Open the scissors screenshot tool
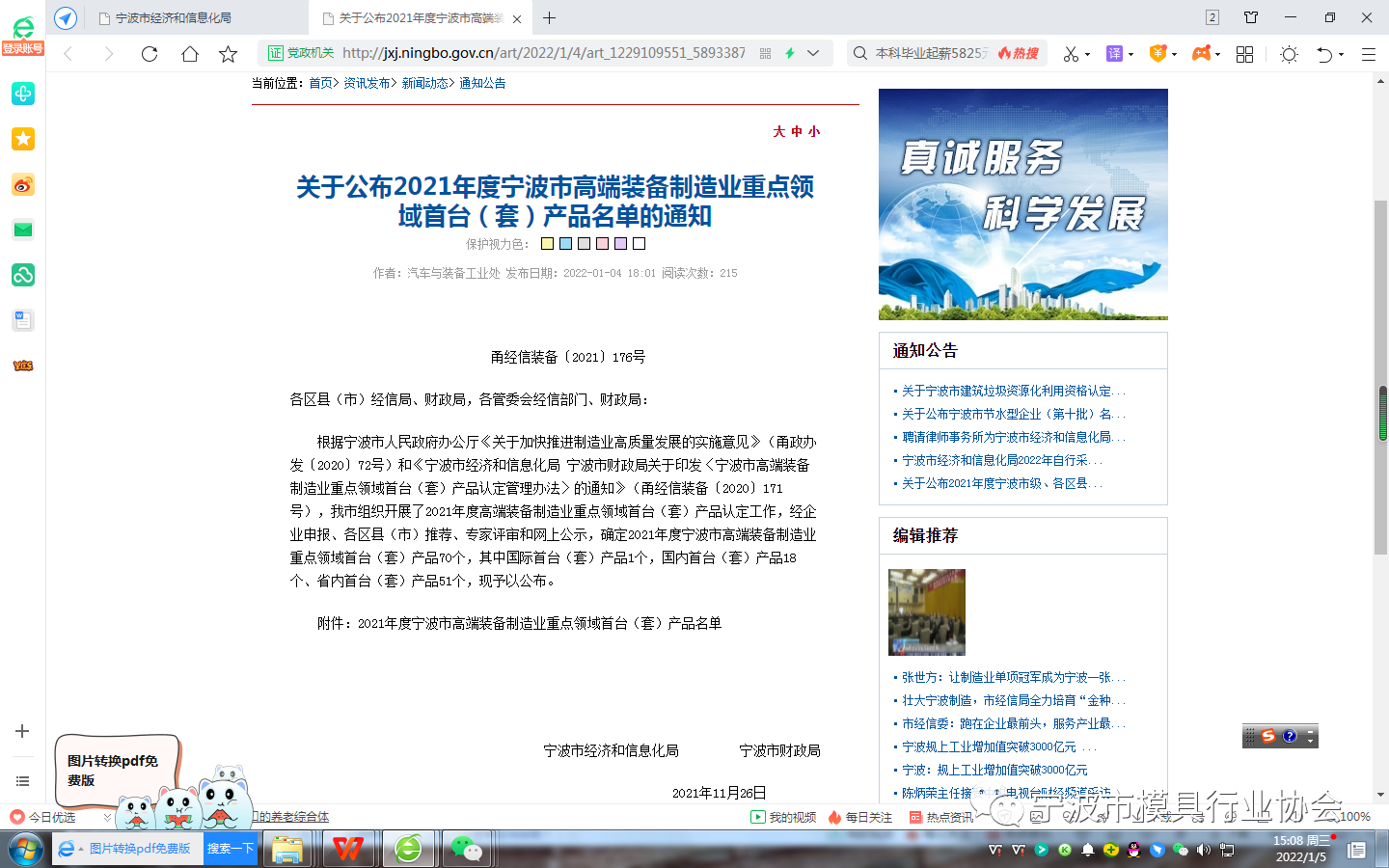 [x=1070, y=54]
